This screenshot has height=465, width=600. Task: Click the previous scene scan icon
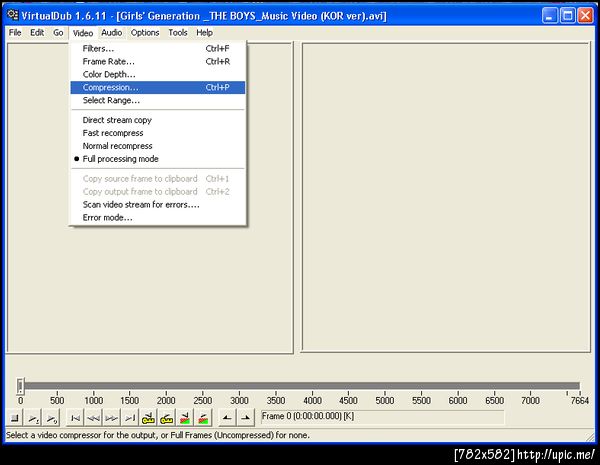click(x=185, y=418)
